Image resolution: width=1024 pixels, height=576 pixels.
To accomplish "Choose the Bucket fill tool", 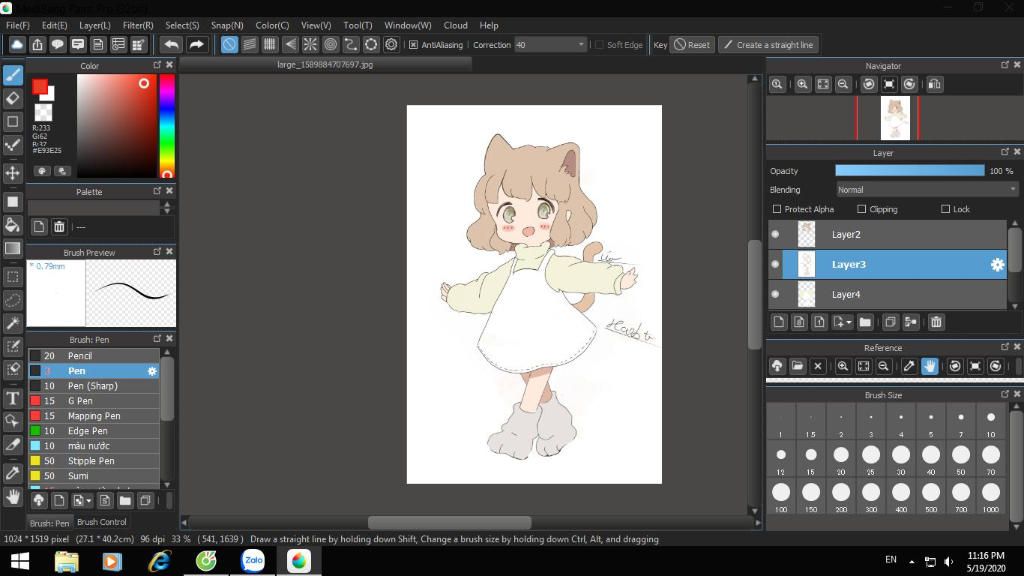I will pyautogui.click(x=12, y=225).
